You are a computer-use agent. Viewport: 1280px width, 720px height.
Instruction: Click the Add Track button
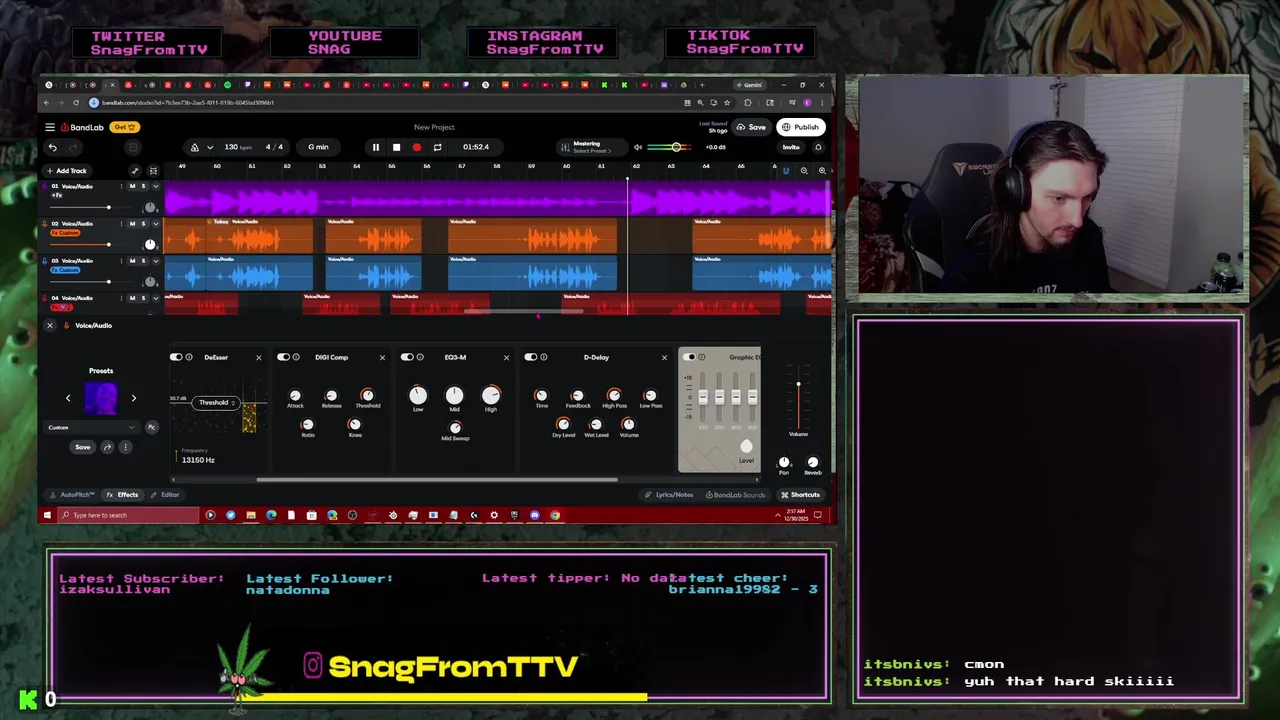tap(66, 171)
